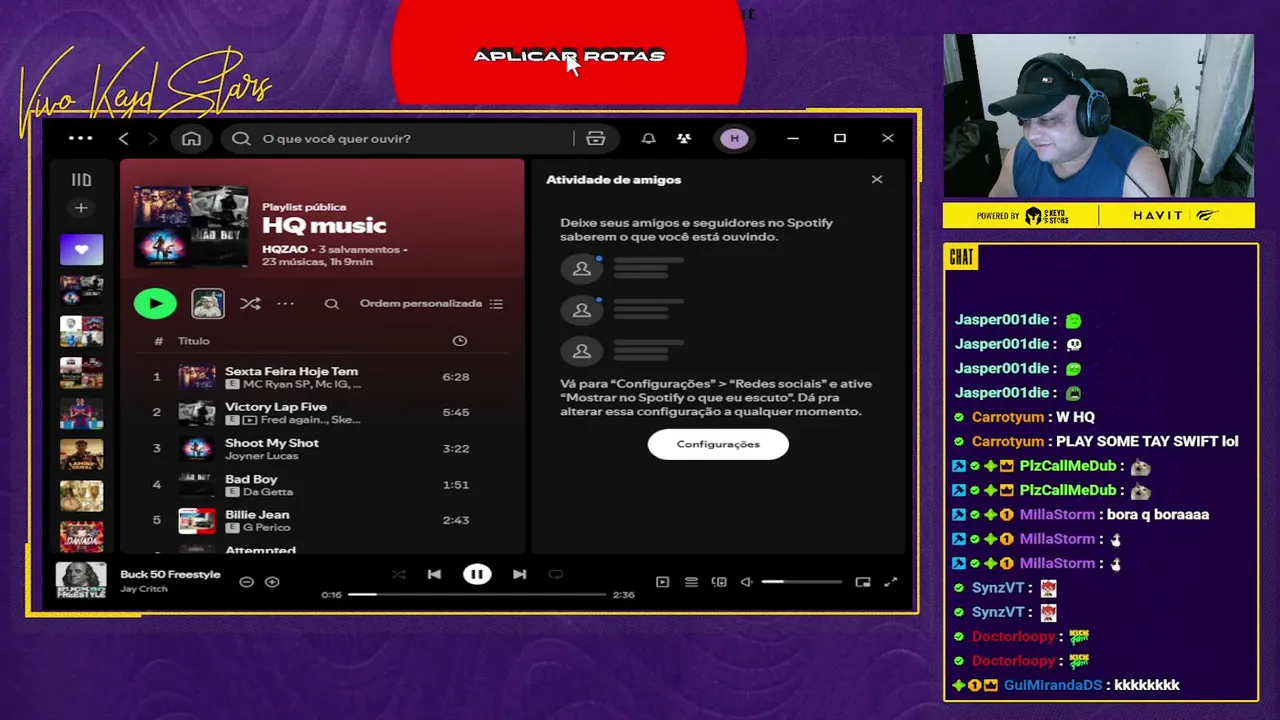Skip to the previous track
Viewport: 1280px width, 720px height.
(x=434, y=574)
